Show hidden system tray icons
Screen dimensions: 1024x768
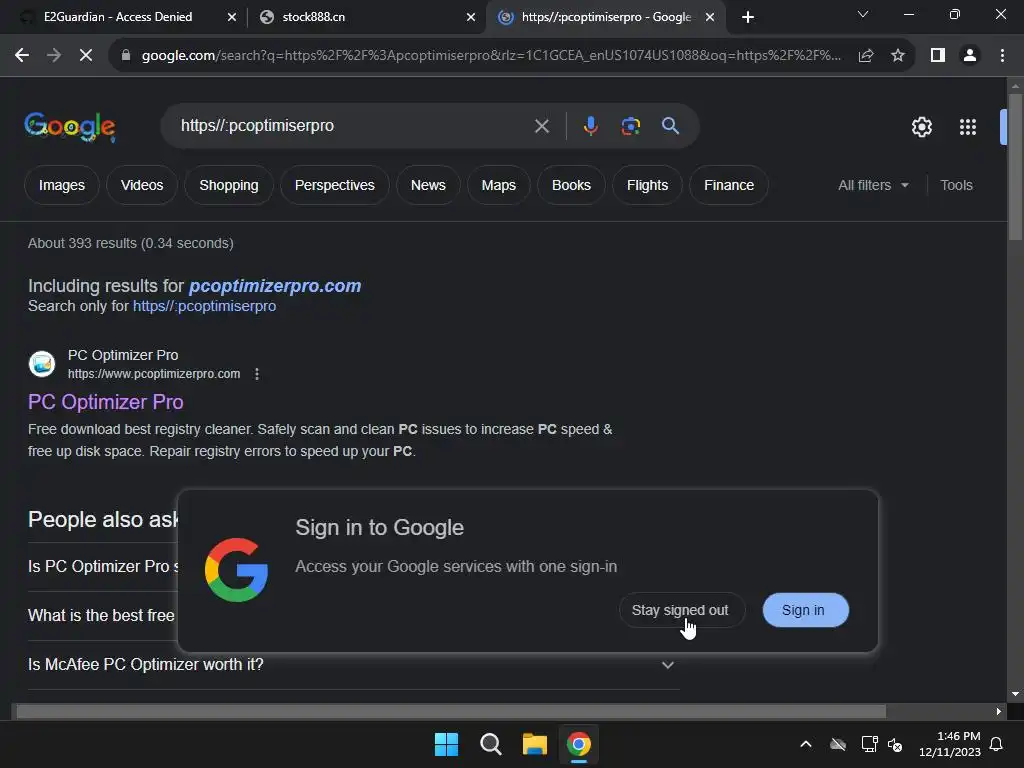point(805,744)
